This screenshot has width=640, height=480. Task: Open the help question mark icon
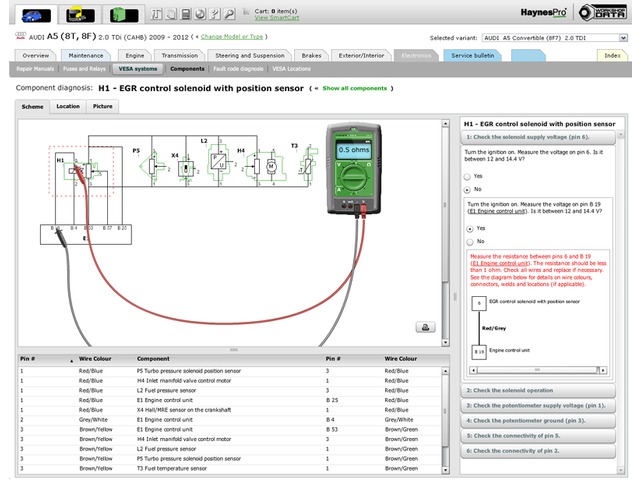point(215,14)
